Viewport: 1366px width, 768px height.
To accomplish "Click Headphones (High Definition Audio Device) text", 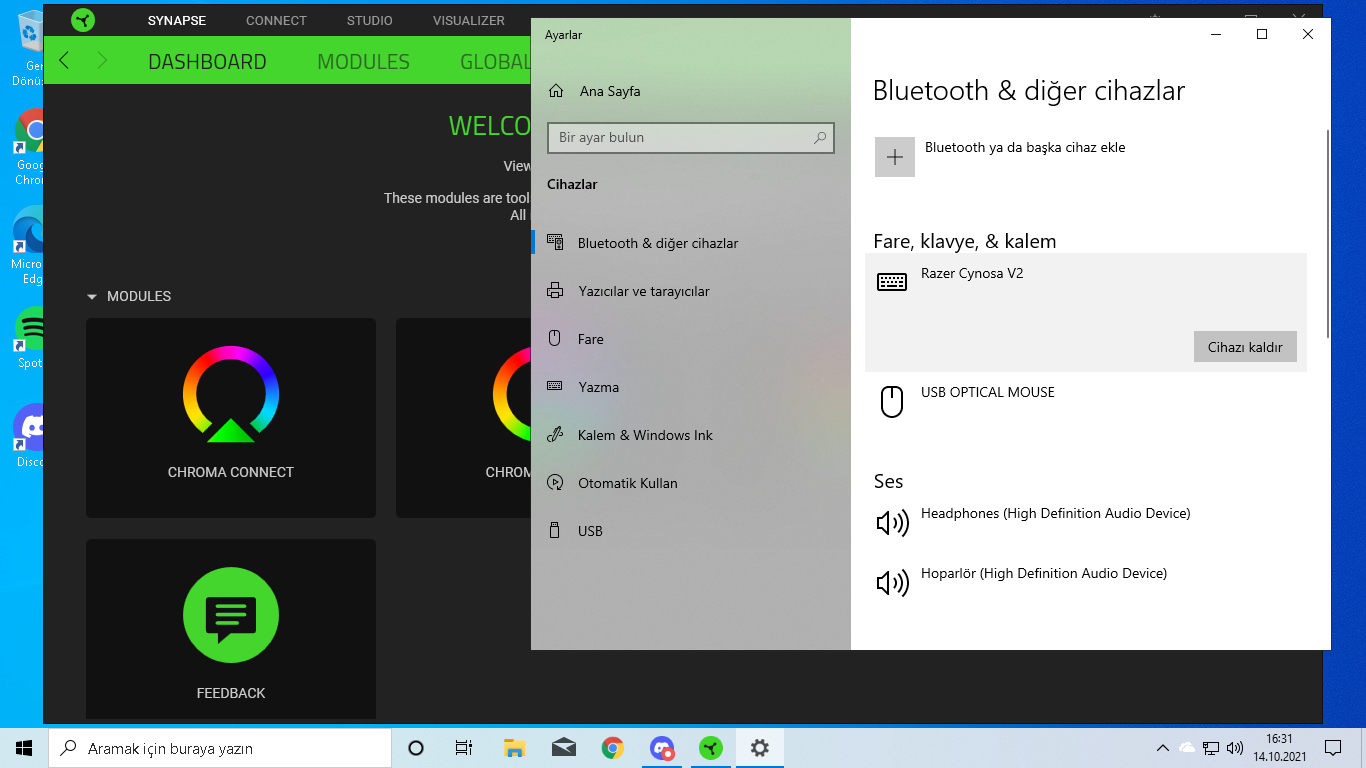I will [x=1056, y=513].
